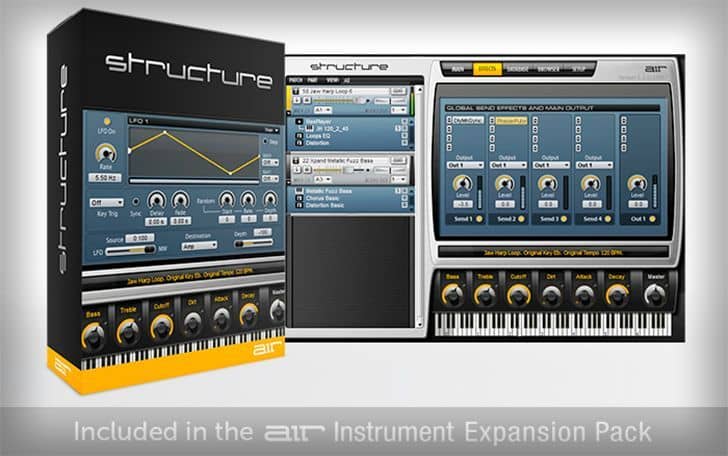Click the Edit button on Jaw Harp Loop patch
728x456 pixels.
coord(398,91)
